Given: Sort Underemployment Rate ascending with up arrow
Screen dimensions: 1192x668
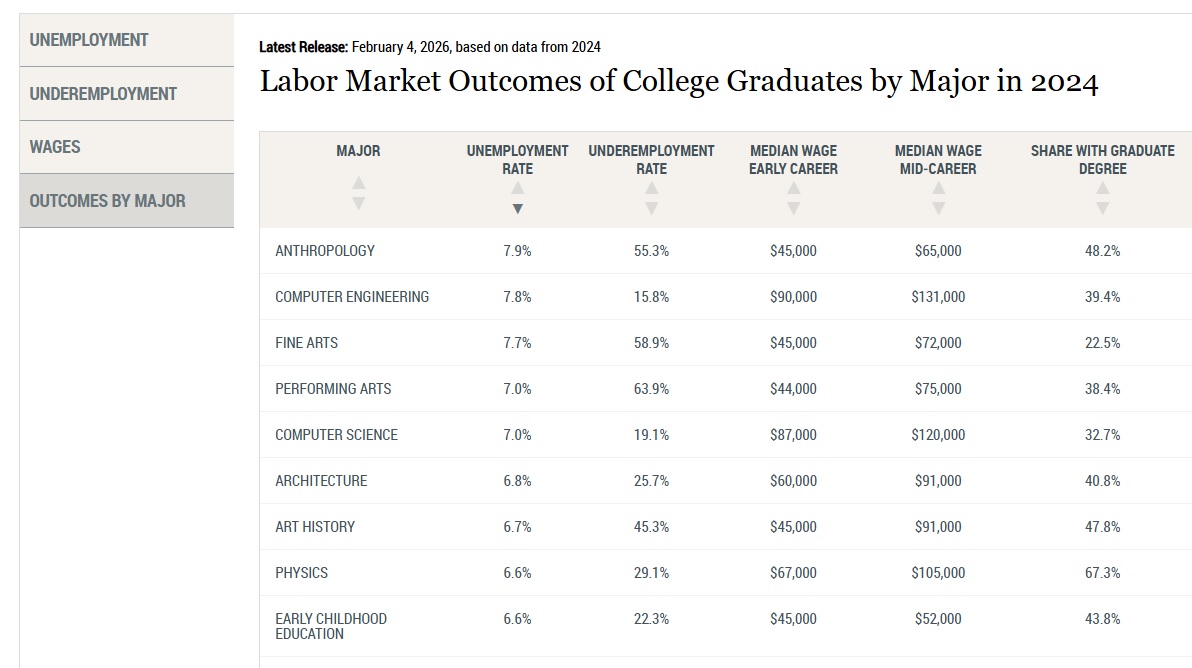Looking at the screenshot, I should click(651, 188).
